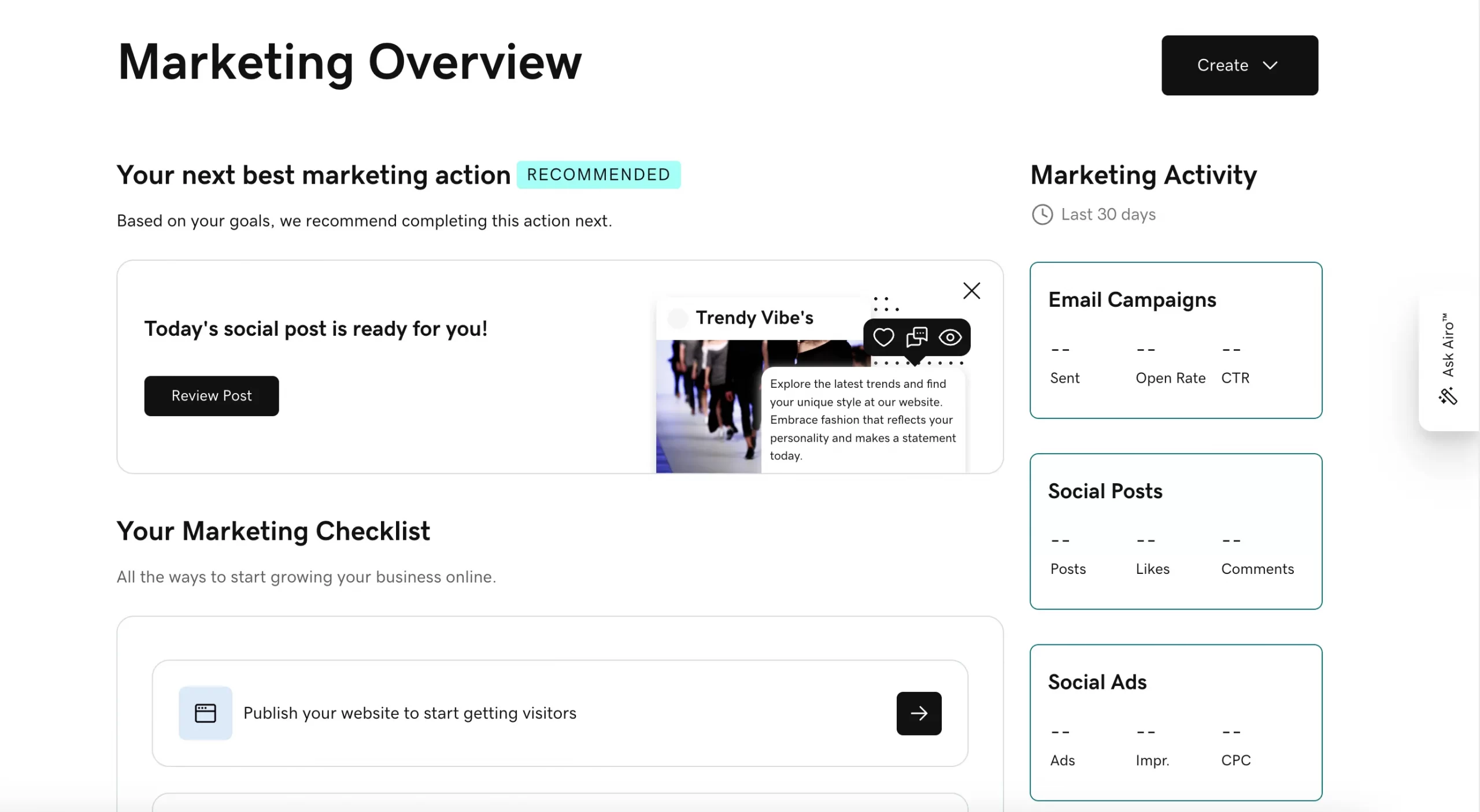Open the Ask Airo side panel
Screen dimensions: 1480x812
(1449, 360)
